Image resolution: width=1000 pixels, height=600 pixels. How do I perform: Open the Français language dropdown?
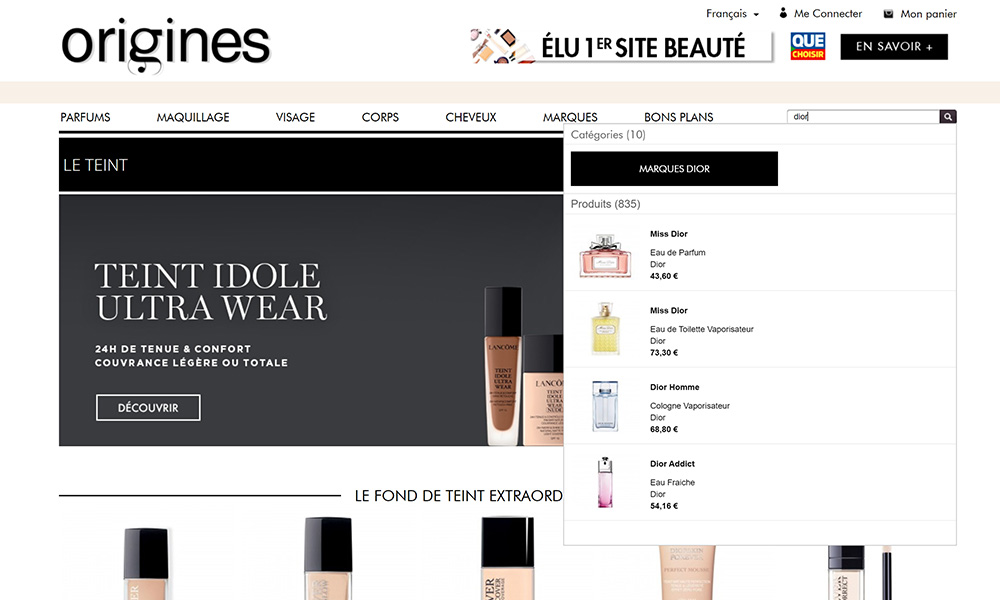click(732, 14)
